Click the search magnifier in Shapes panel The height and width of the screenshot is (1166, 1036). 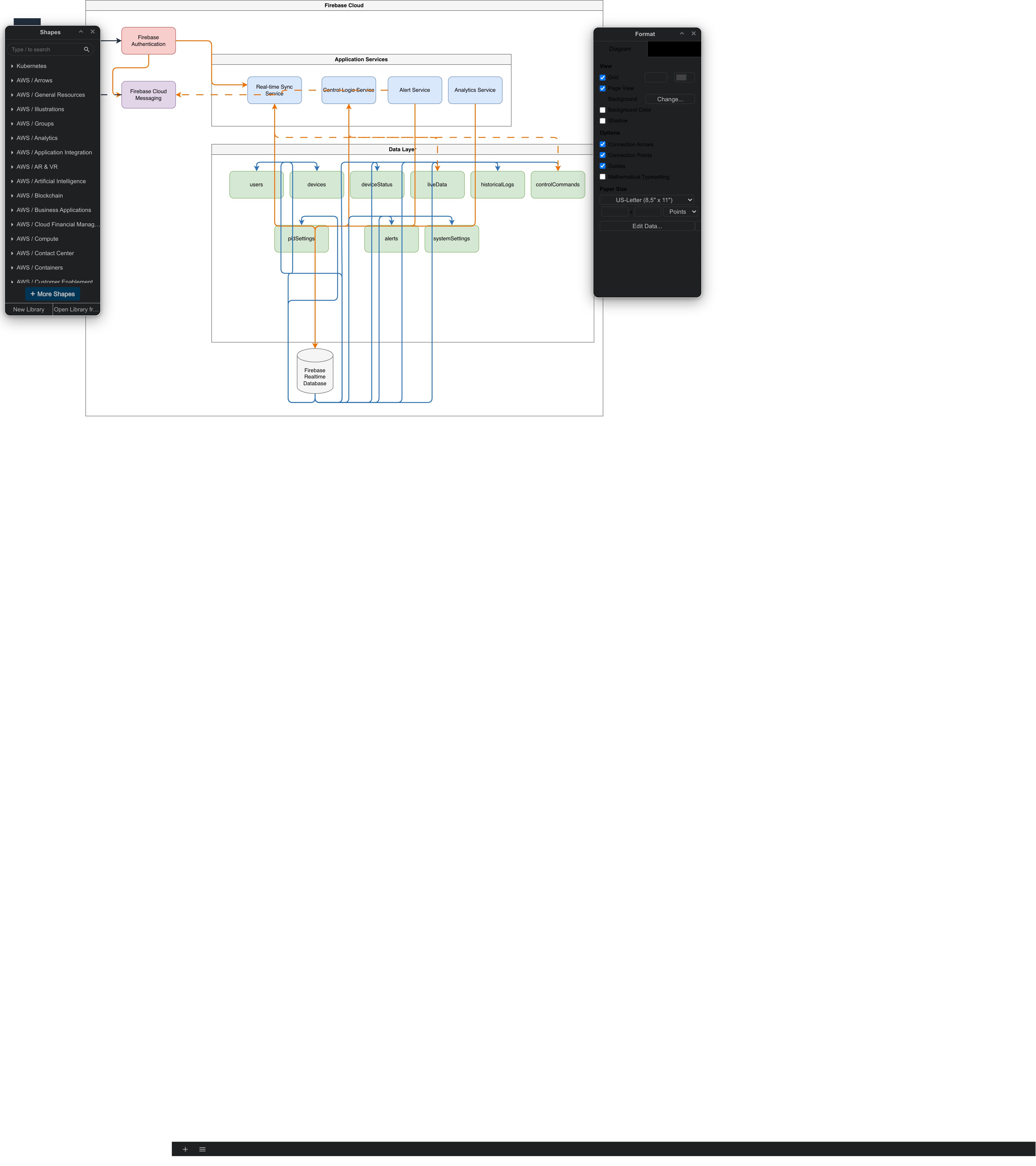pos(87,50)
